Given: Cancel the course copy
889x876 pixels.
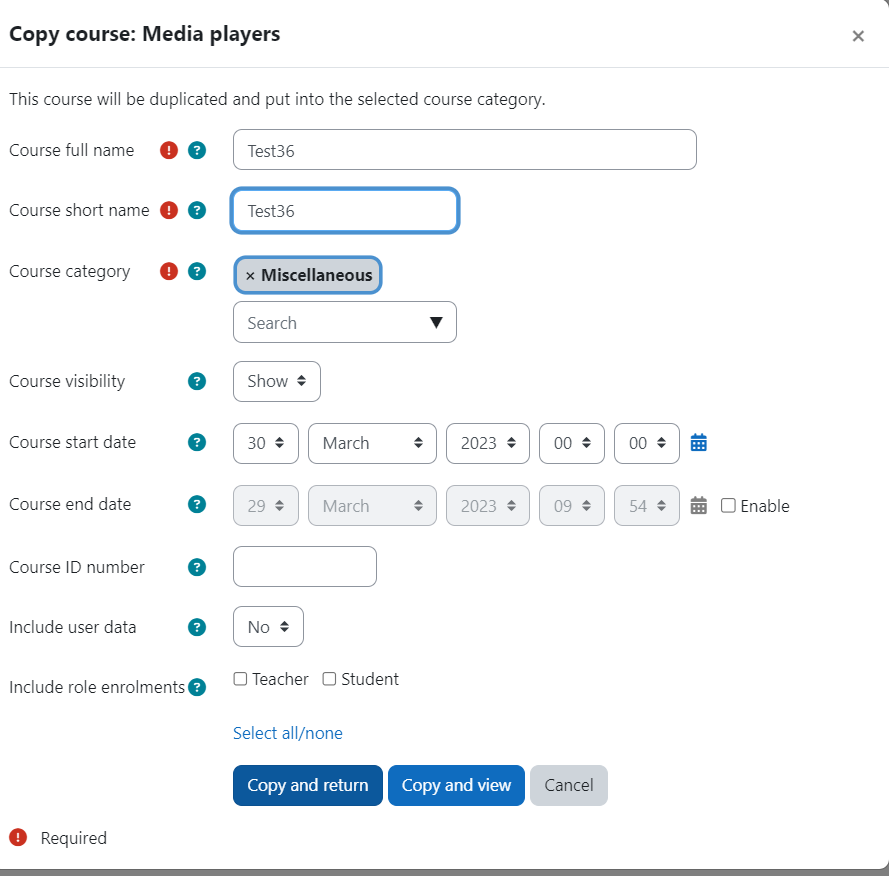Looking at the screenshot, I should tap(569, 785).
